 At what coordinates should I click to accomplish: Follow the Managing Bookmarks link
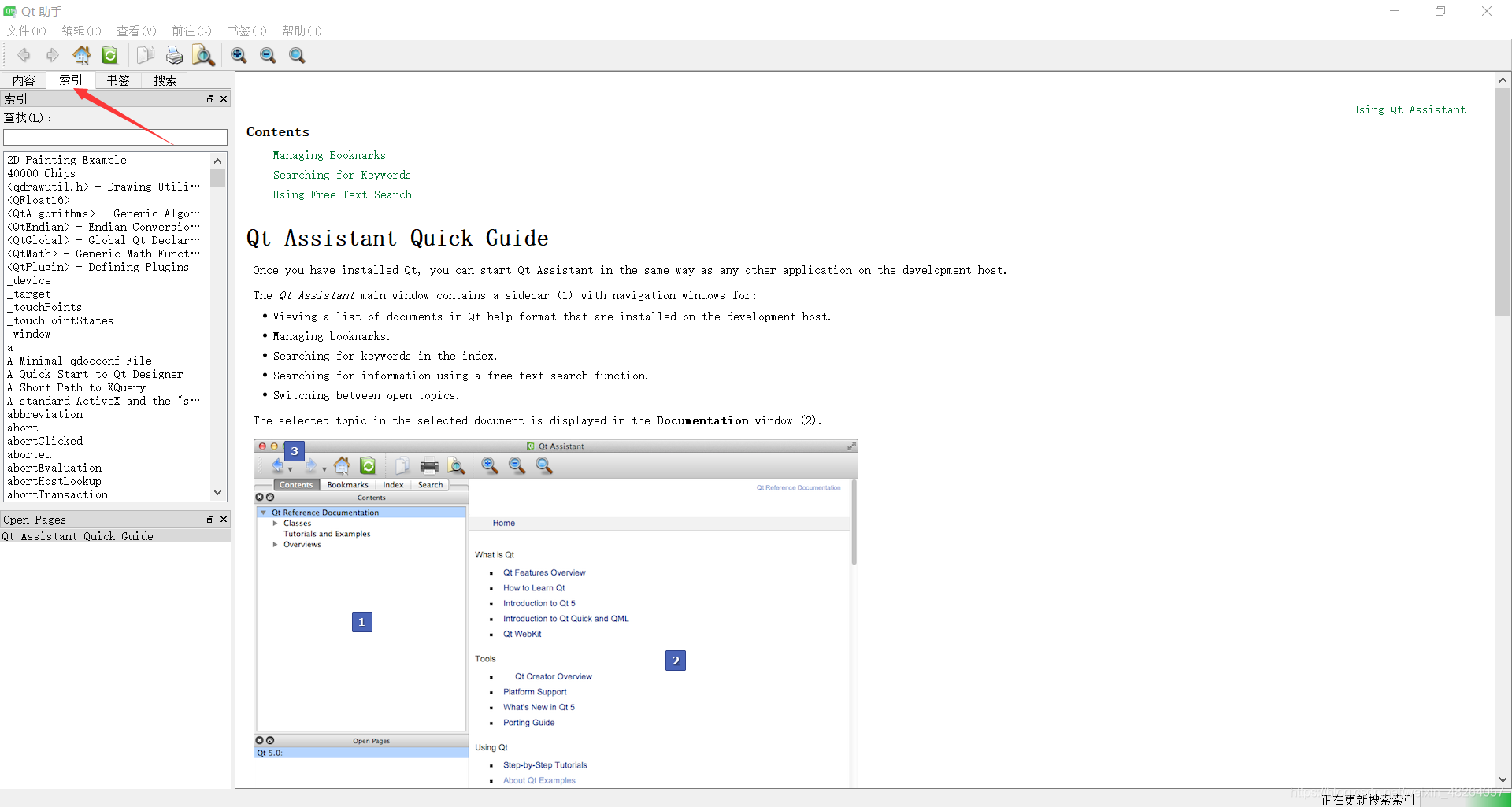329,155
